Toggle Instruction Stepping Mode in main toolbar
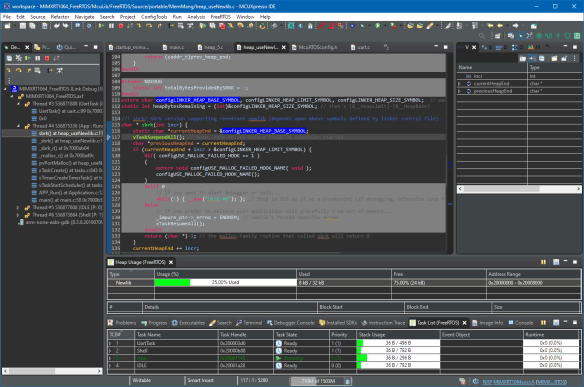The width and height of the screenshot is (584, 387). (171, 26)
